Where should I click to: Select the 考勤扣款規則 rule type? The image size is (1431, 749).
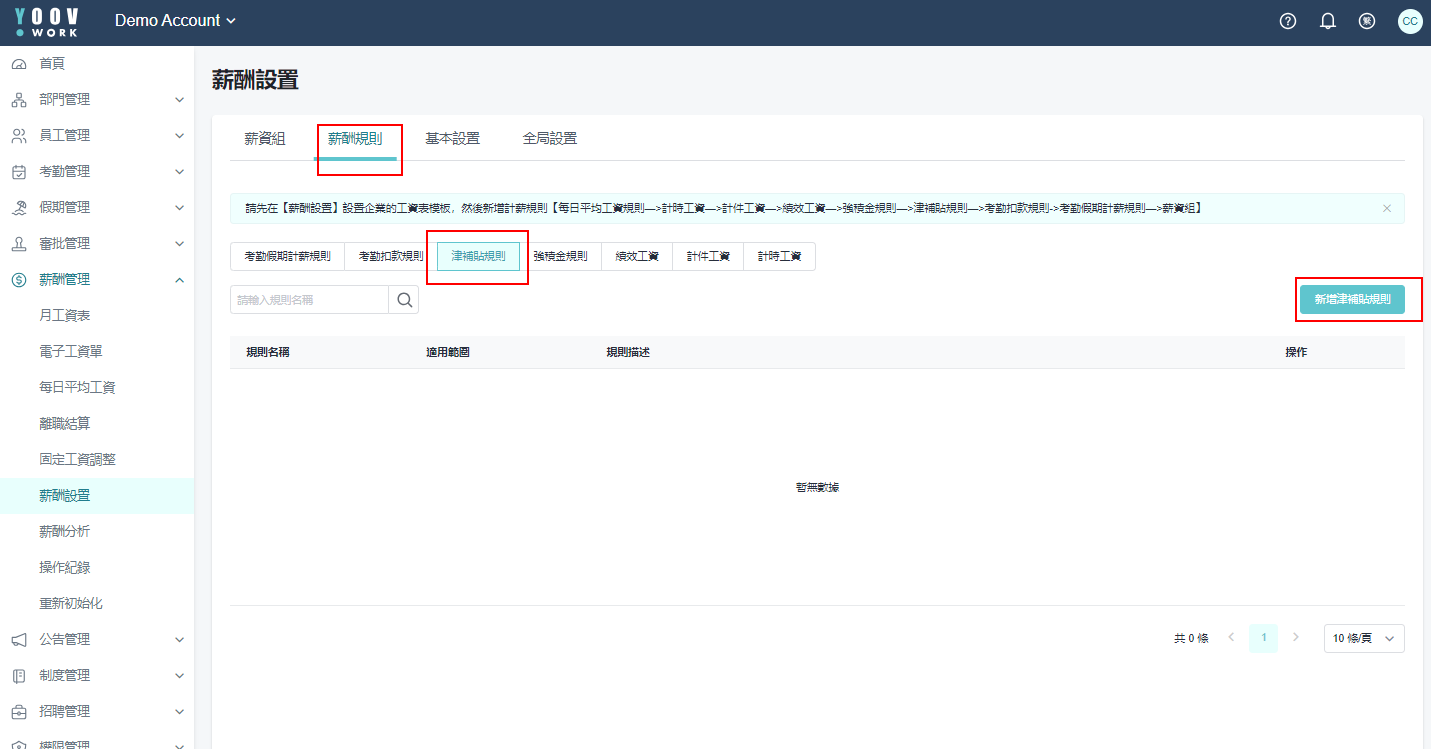click(391, 256)
